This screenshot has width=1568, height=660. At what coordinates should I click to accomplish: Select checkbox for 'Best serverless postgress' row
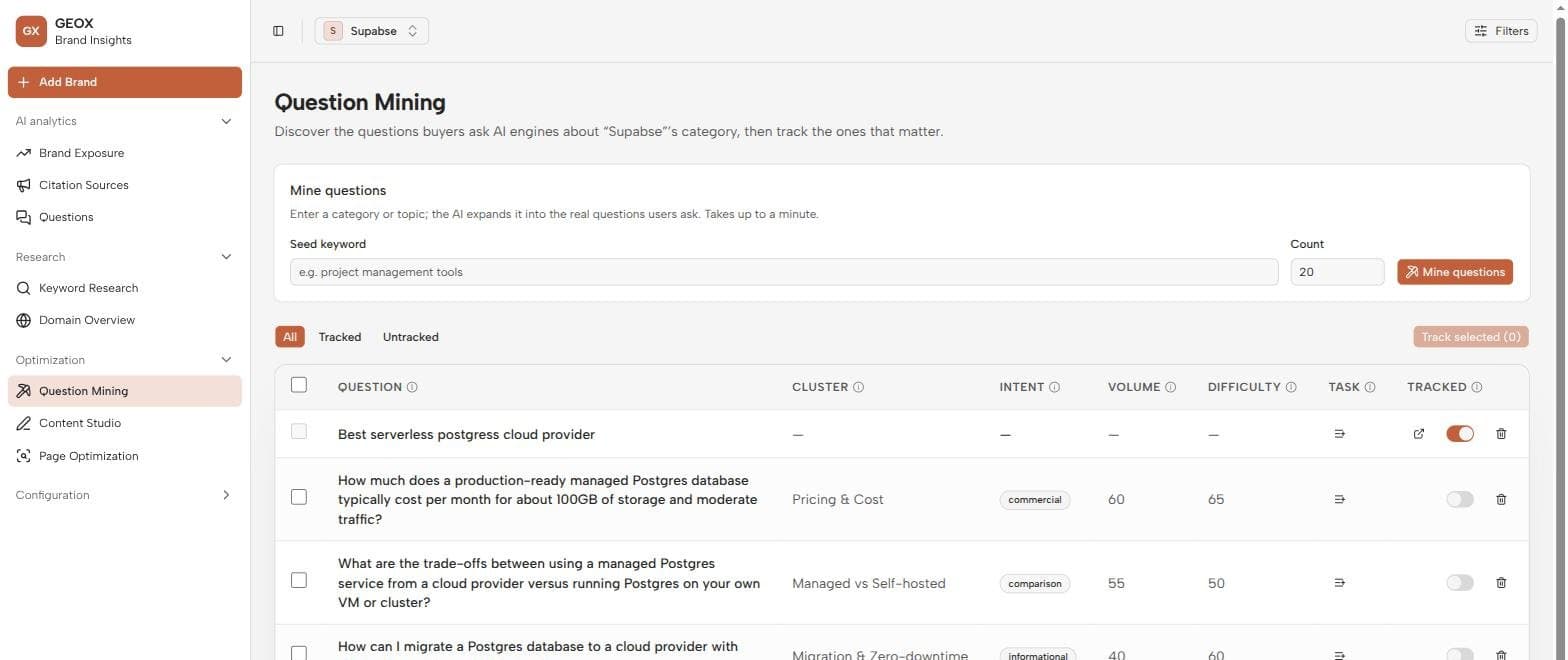pos(299,432)
